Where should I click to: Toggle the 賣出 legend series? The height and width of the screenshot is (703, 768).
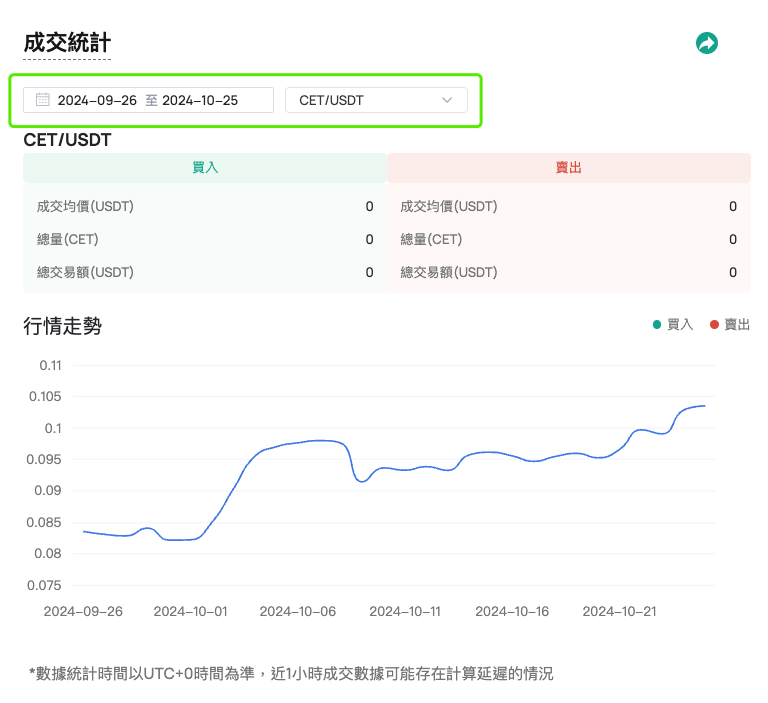[730, 324]
